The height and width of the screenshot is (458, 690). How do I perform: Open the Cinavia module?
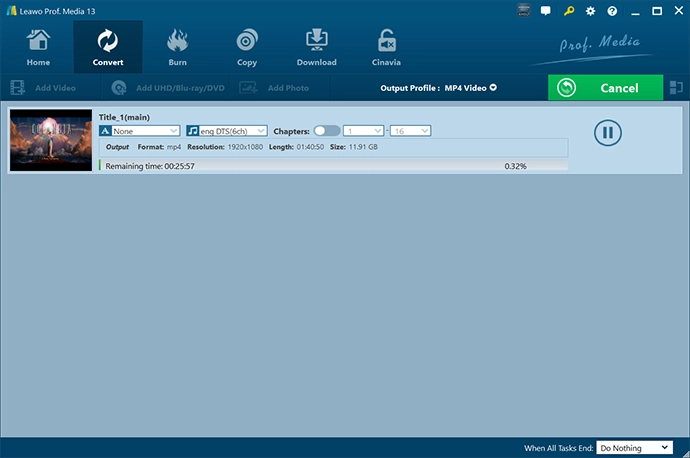tap(386, 47)
